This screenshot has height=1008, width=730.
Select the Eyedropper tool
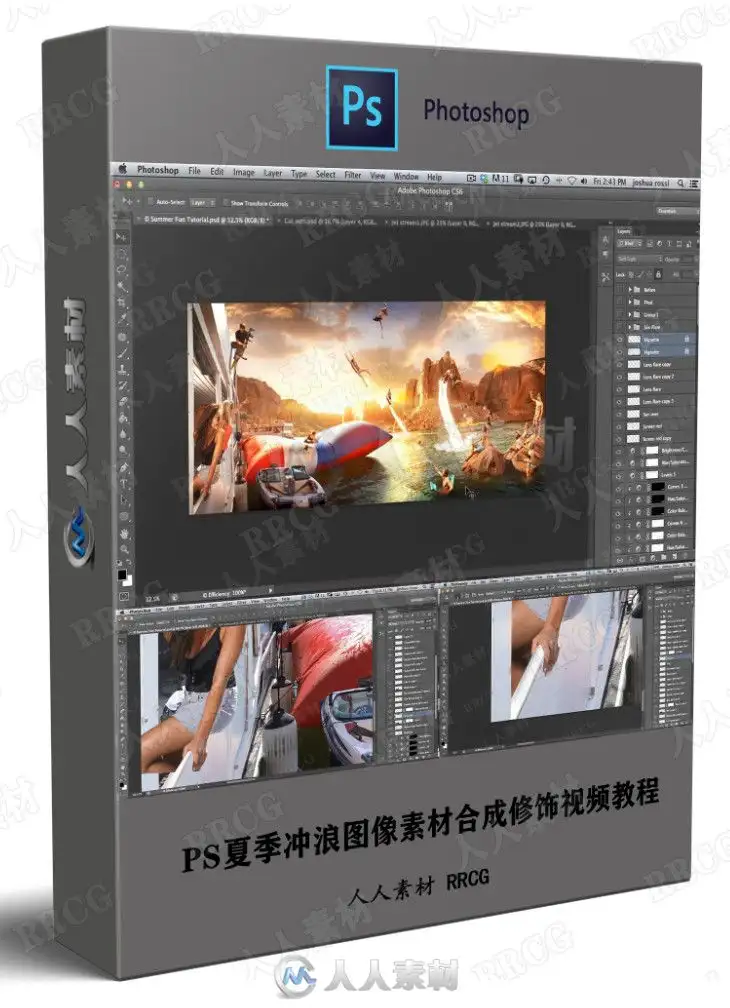point(121,318)
